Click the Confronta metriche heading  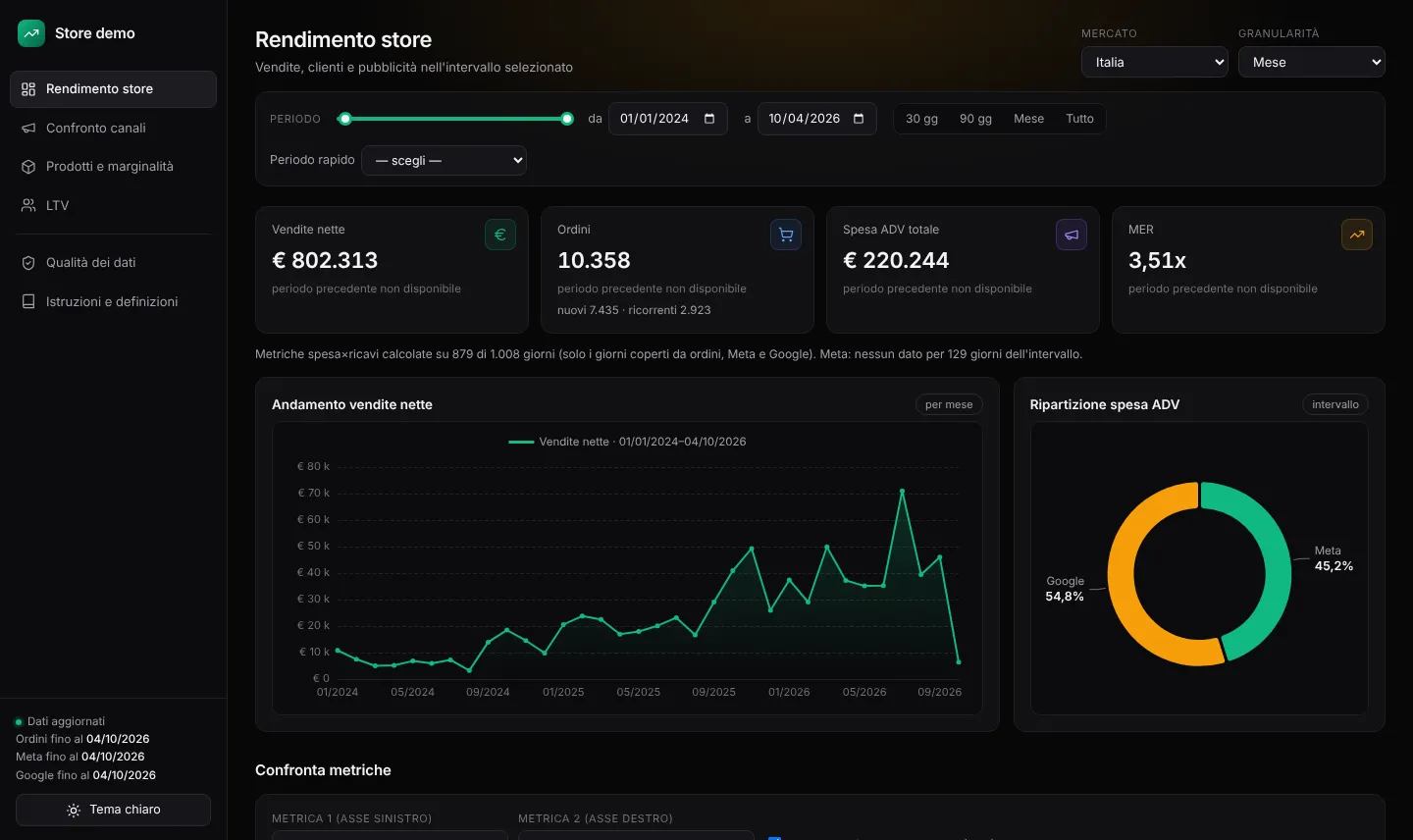pyautogui.click(x=323, y=770)
